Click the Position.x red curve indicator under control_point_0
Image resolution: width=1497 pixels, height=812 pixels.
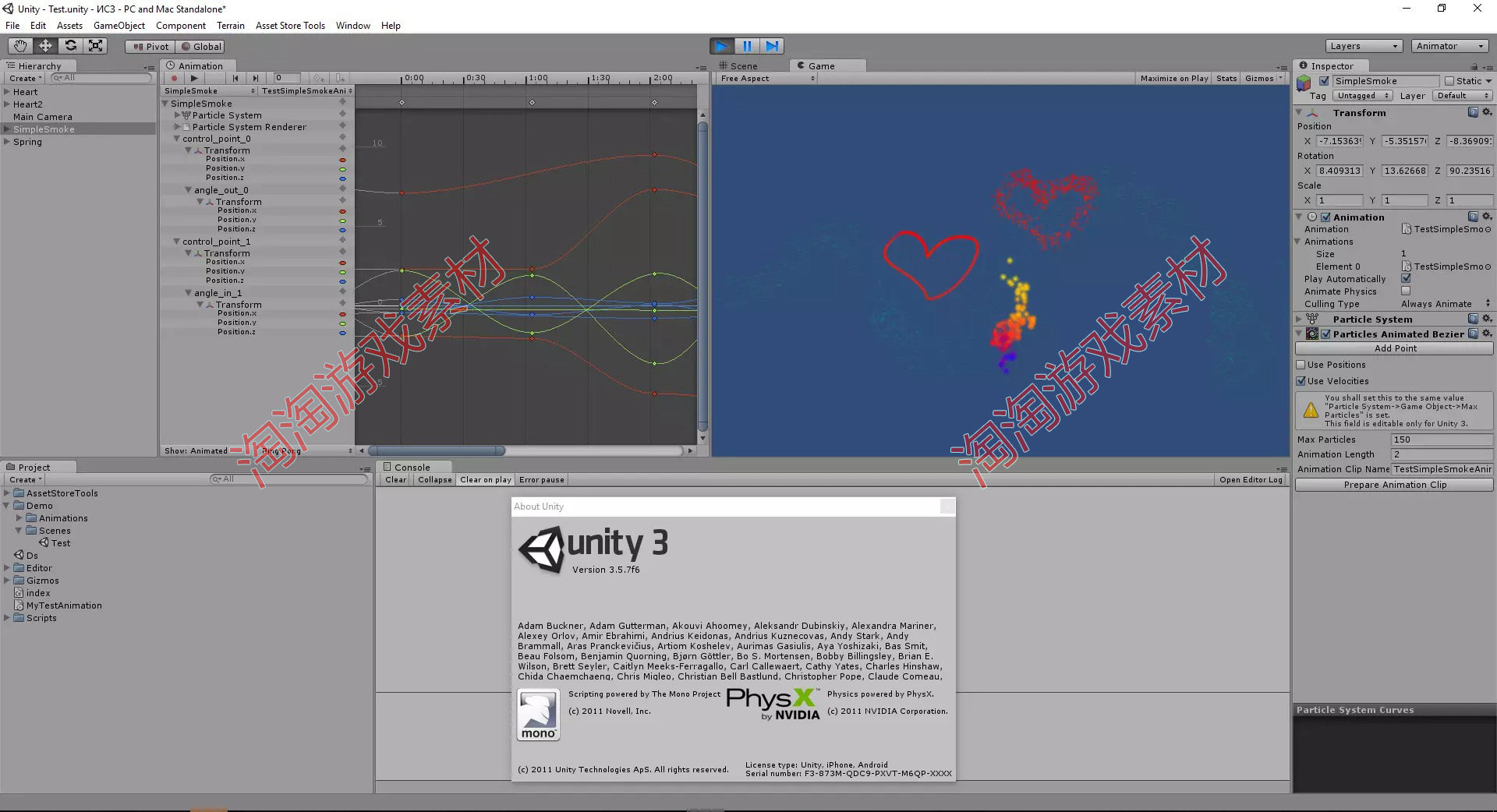pos(342,160)
